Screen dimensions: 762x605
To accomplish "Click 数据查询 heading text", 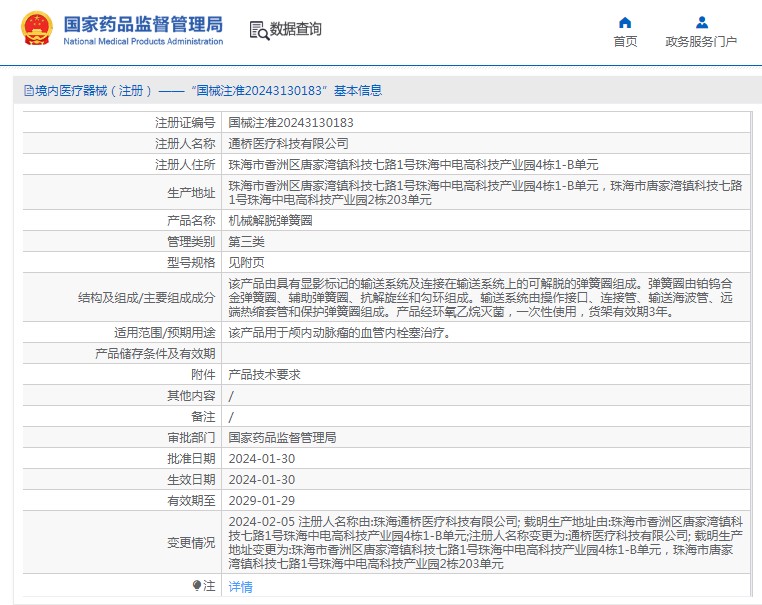I will pyautogui.click(x=295, y=29).
